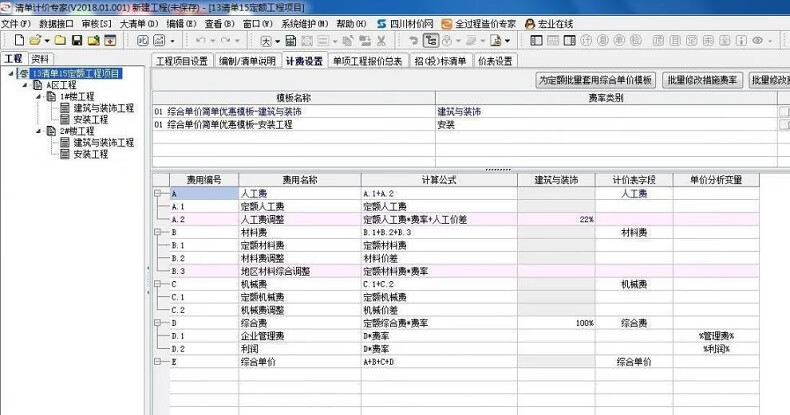790x415 pixels.
Task: Switch to the 工程项目设置 tab
Action: click(x=182, y=61)
